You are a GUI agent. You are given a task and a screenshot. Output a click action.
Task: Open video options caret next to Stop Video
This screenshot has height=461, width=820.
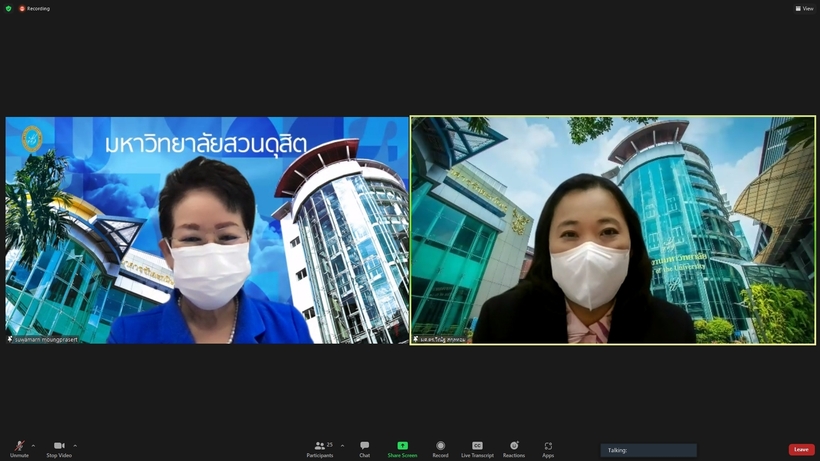(75, 446)
